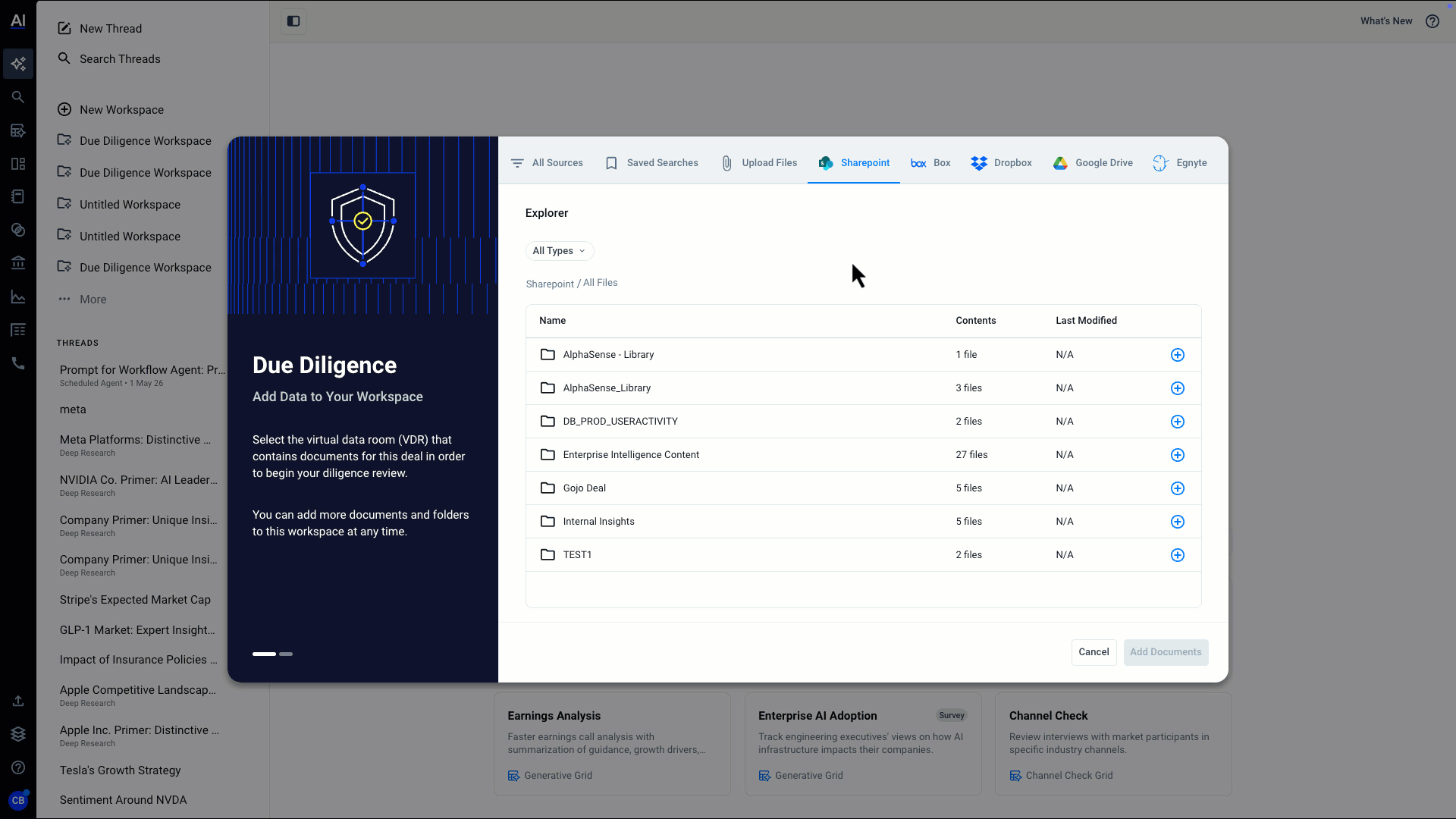Open the meta thread

[x=73, y=409]
